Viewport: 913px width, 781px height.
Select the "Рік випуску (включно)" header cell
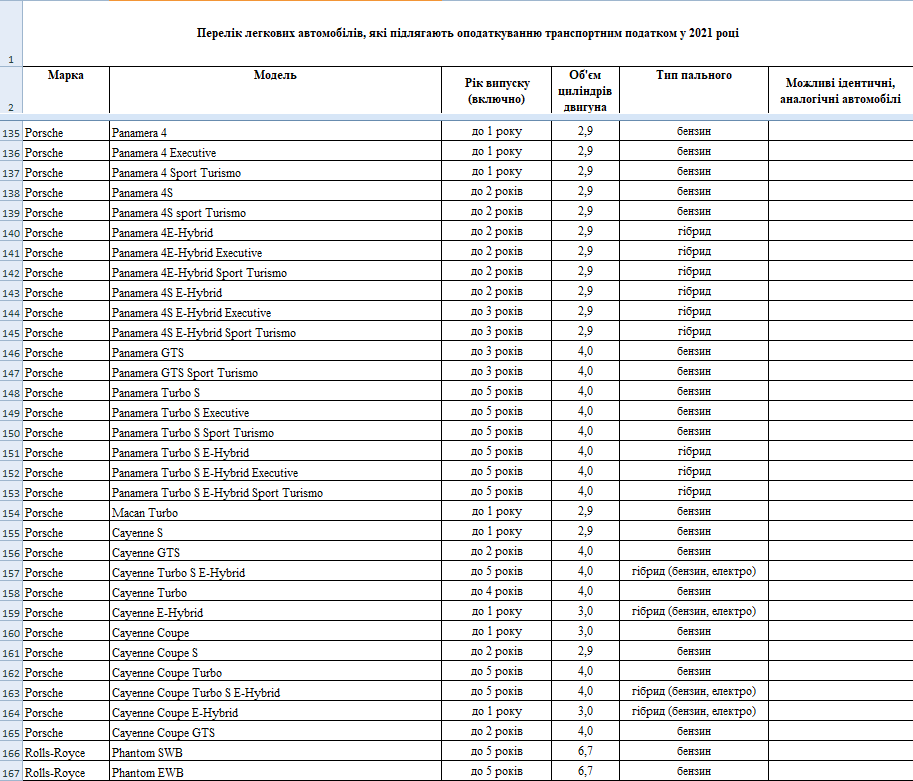[x=497, y=91]
